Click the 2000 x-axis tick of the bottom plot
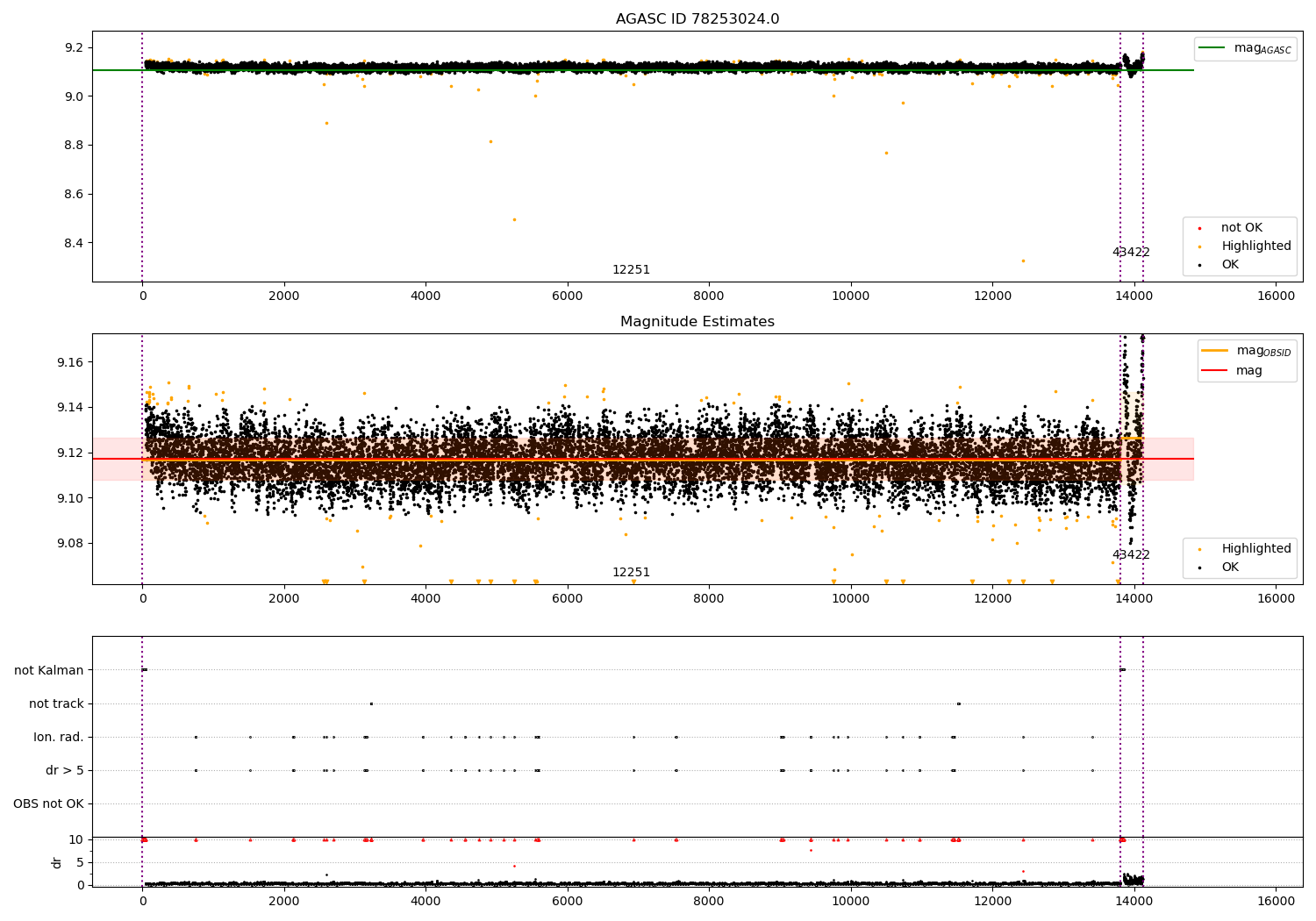The width and height of the screenshot is (1316, 921). 284,901
